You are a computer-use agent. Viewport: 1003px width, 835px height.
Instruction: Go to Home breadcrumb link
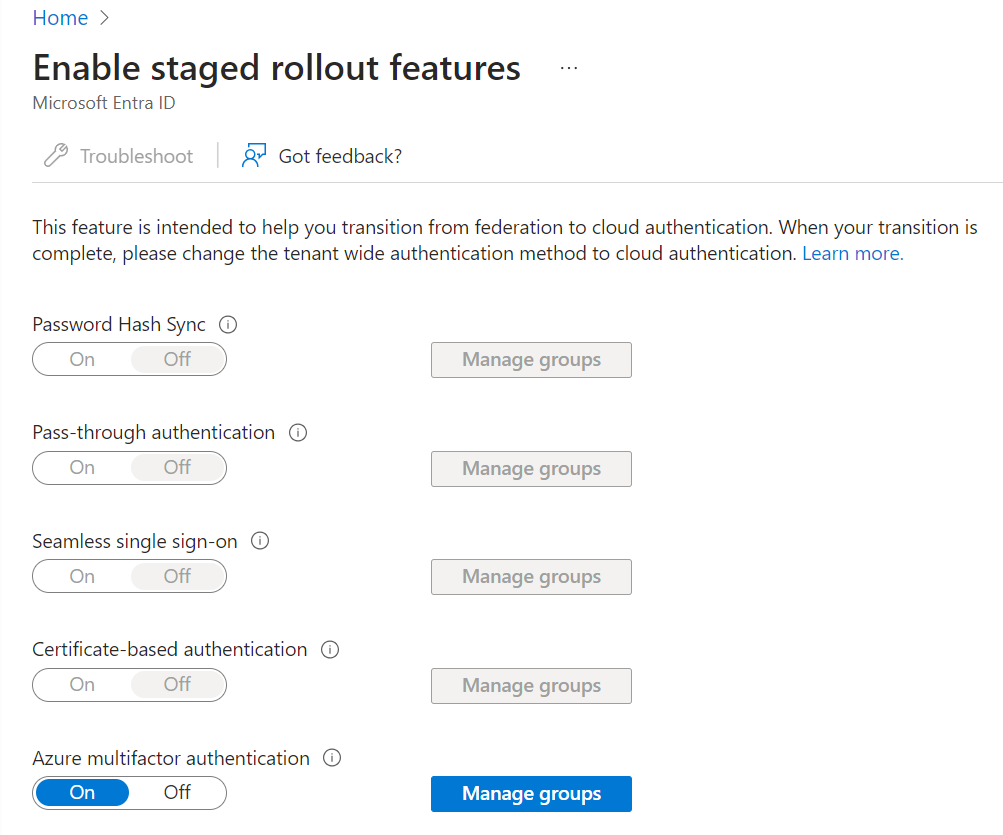click(x=60, y=18)
